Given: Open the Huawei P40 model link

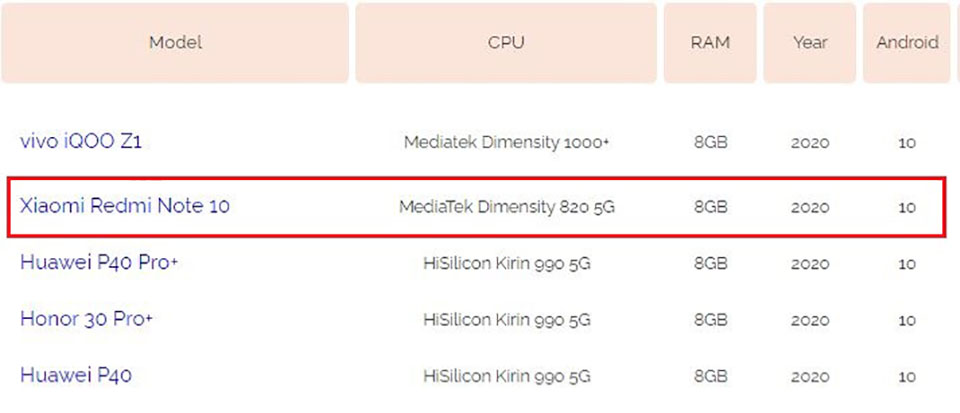Looking at the screenshot, I should 76,374.
